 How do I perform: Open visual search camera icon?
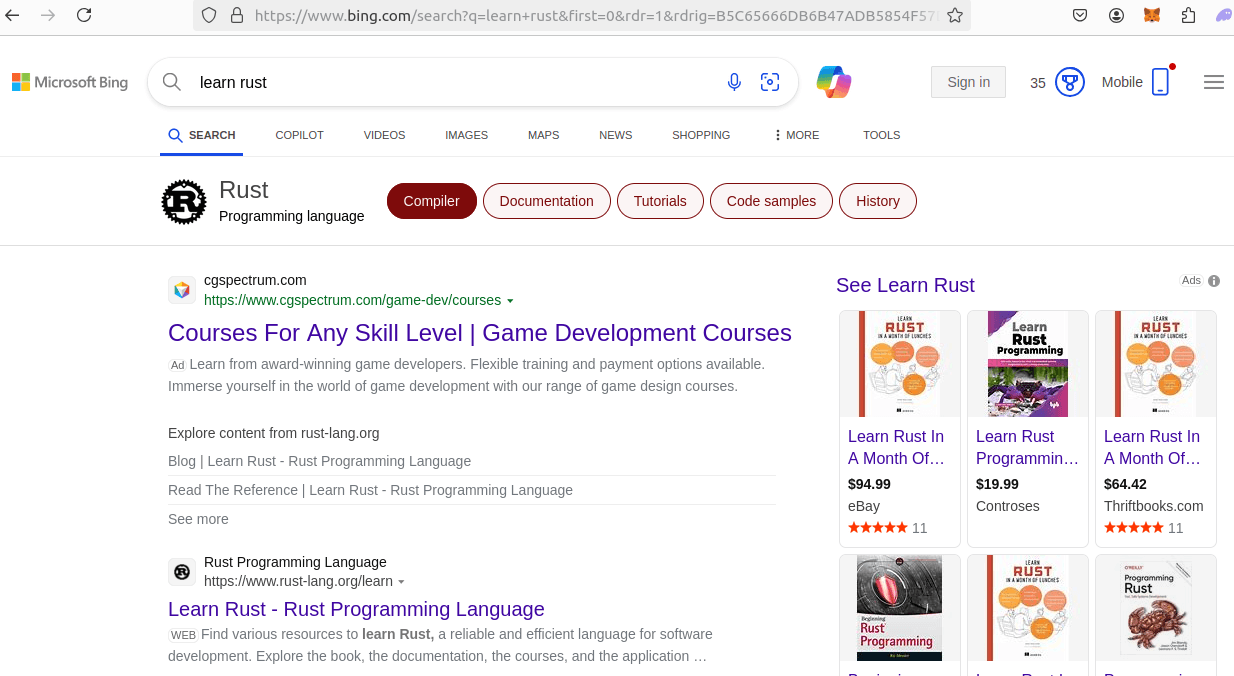click(x=769, y=82)
